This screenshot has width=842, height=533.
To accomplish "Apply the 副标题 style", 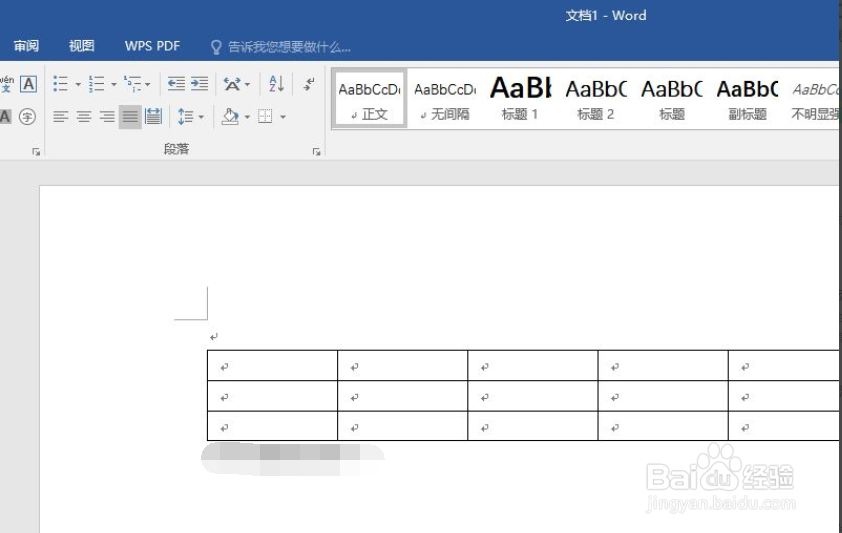I will tap(747, 99).
